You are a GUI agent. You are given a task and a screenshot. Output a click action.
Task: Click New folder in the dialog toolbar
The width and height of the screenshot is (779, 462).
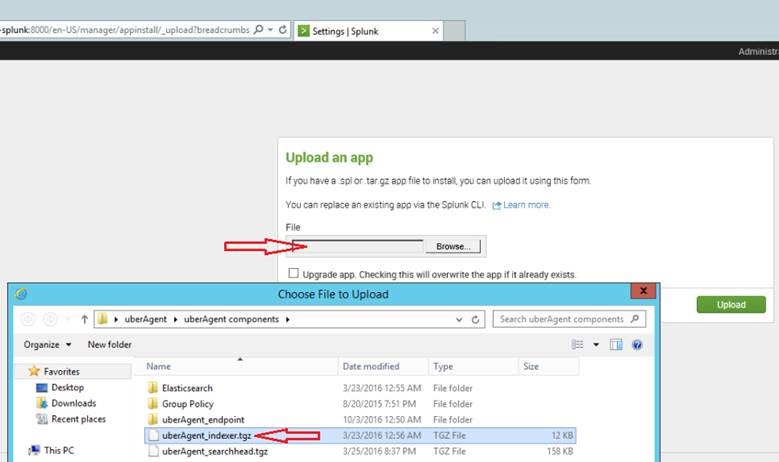(x=110, y=345)
